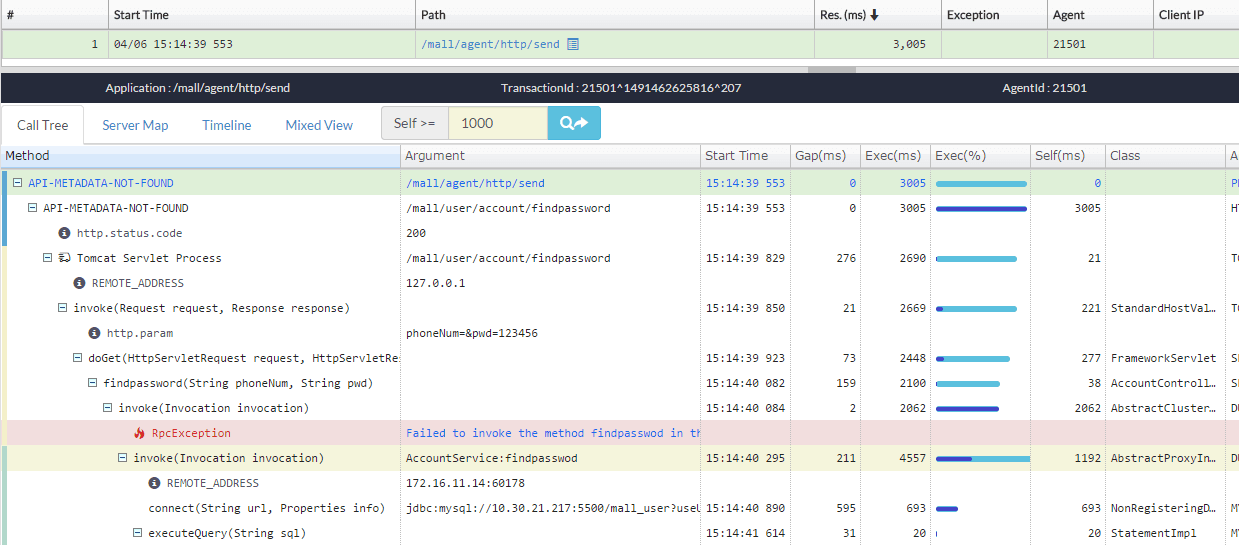The width and height of the screenshot is (1239, 545).
Task: Collapse the top API-METADATA-NOT-FOUND root node
Action: tap(17, 183)
